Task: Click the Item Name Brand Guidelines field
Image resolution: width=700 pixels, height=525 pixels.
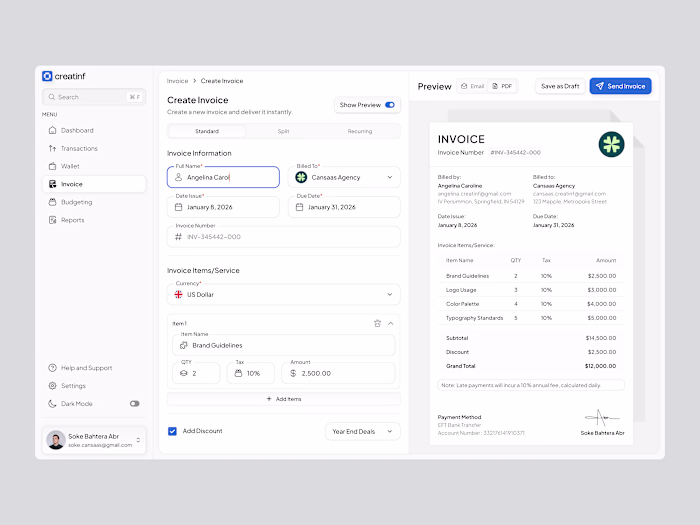Action: click(283, 345)
